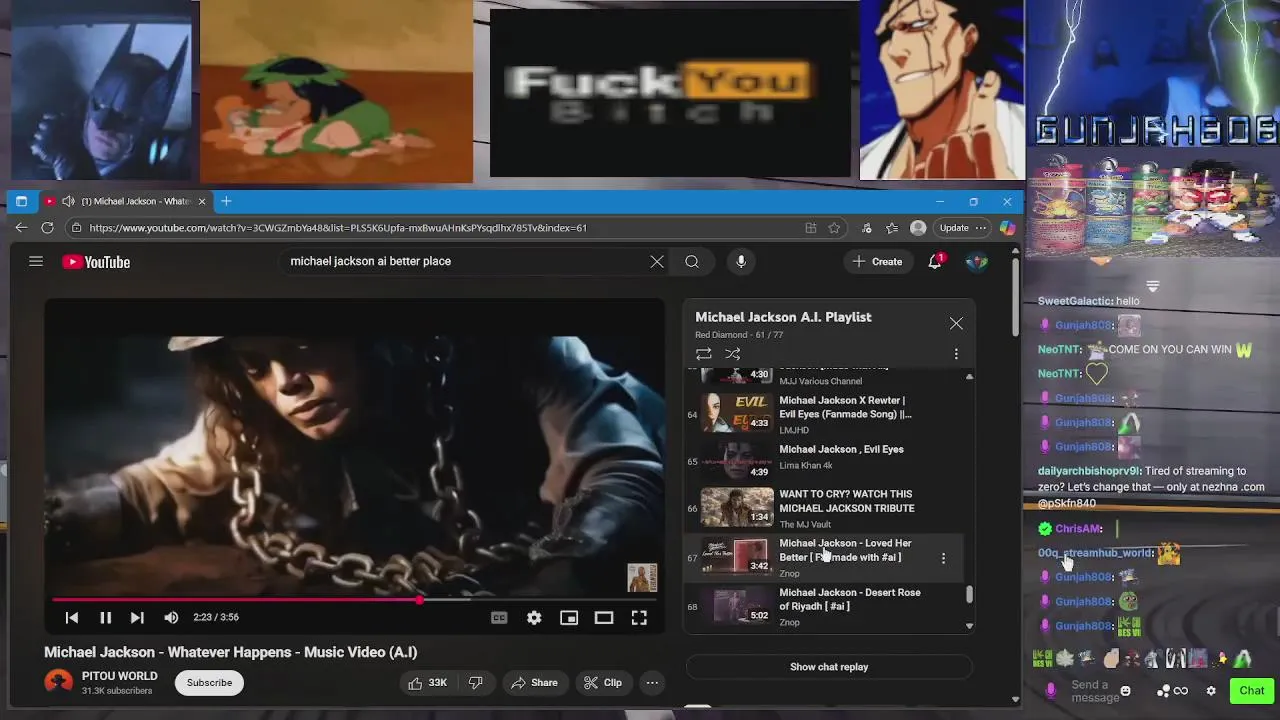Select the Michael Jackson browser tab
Image resolution: width=1280 pixels, height=720 pixels.
(125, 201)
